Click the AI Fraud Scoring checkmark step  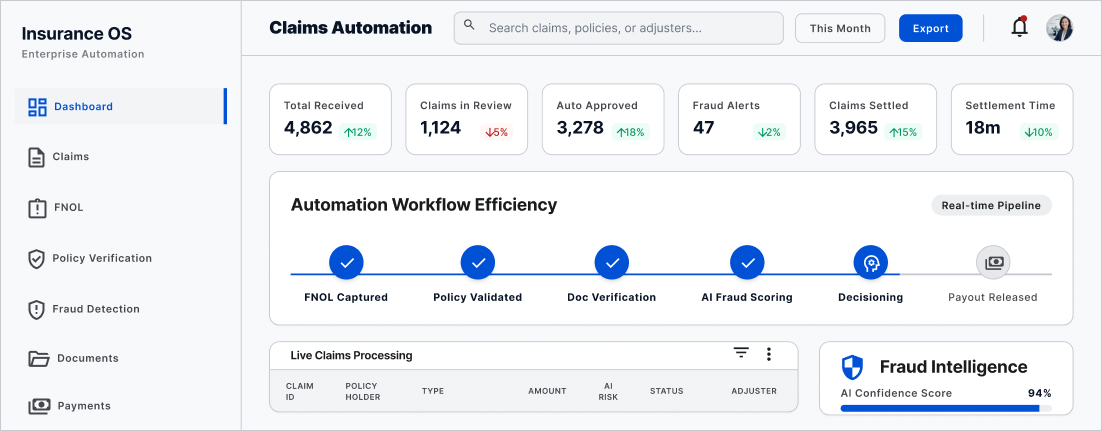748,263
